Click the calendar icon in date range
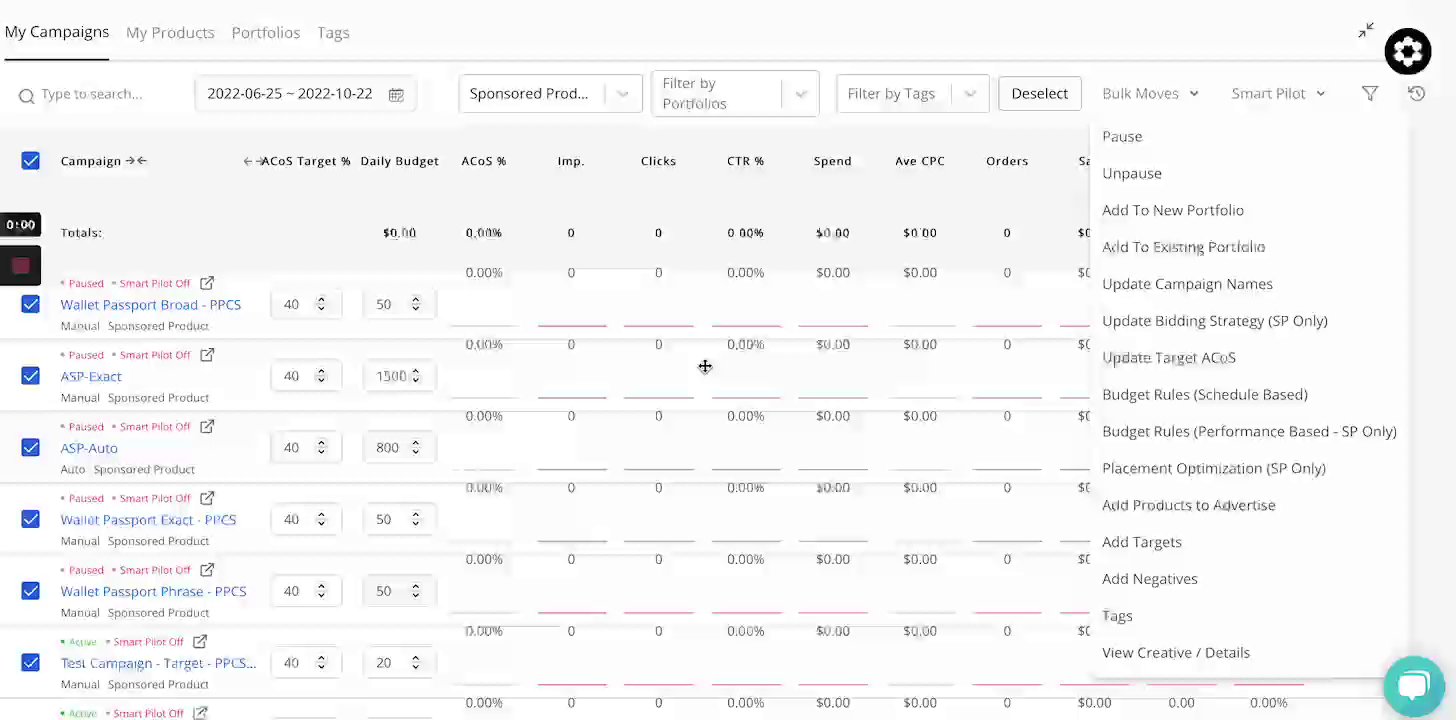This screenshot has width=1456, height=720. click(396, 94)
